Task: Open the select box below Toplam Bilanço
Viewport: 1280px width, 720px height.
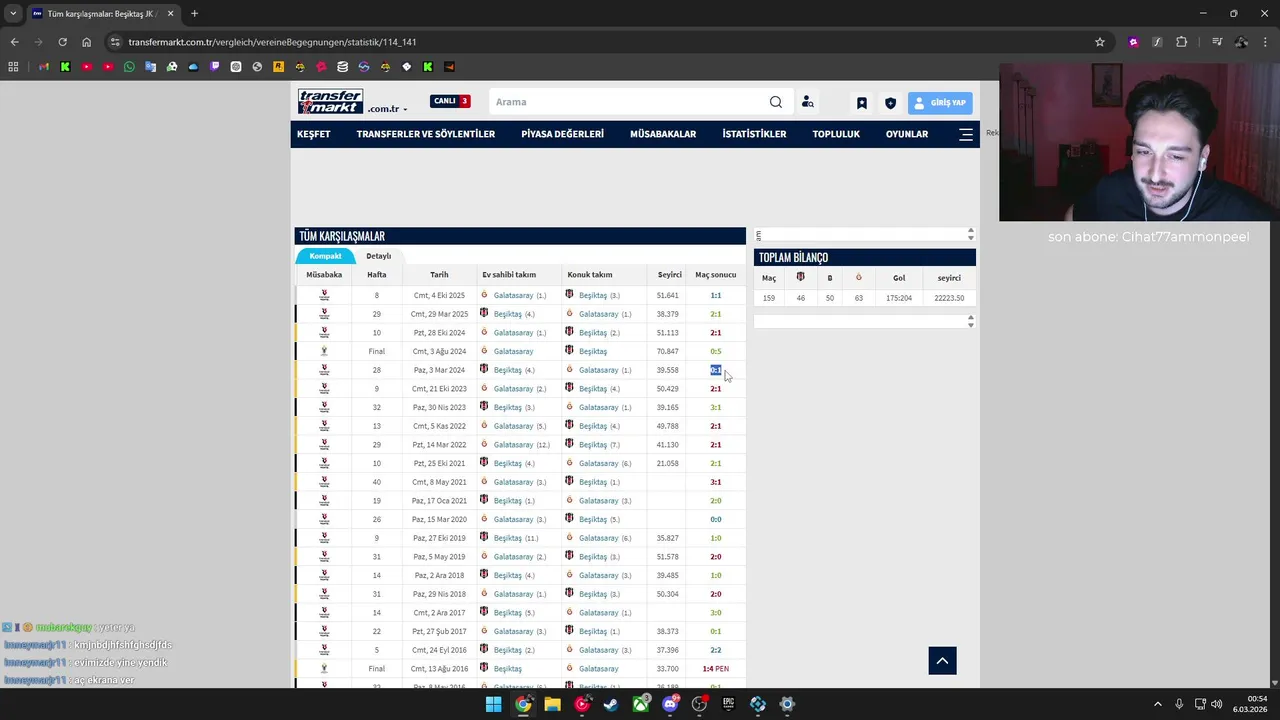Action: click(864, 321)
